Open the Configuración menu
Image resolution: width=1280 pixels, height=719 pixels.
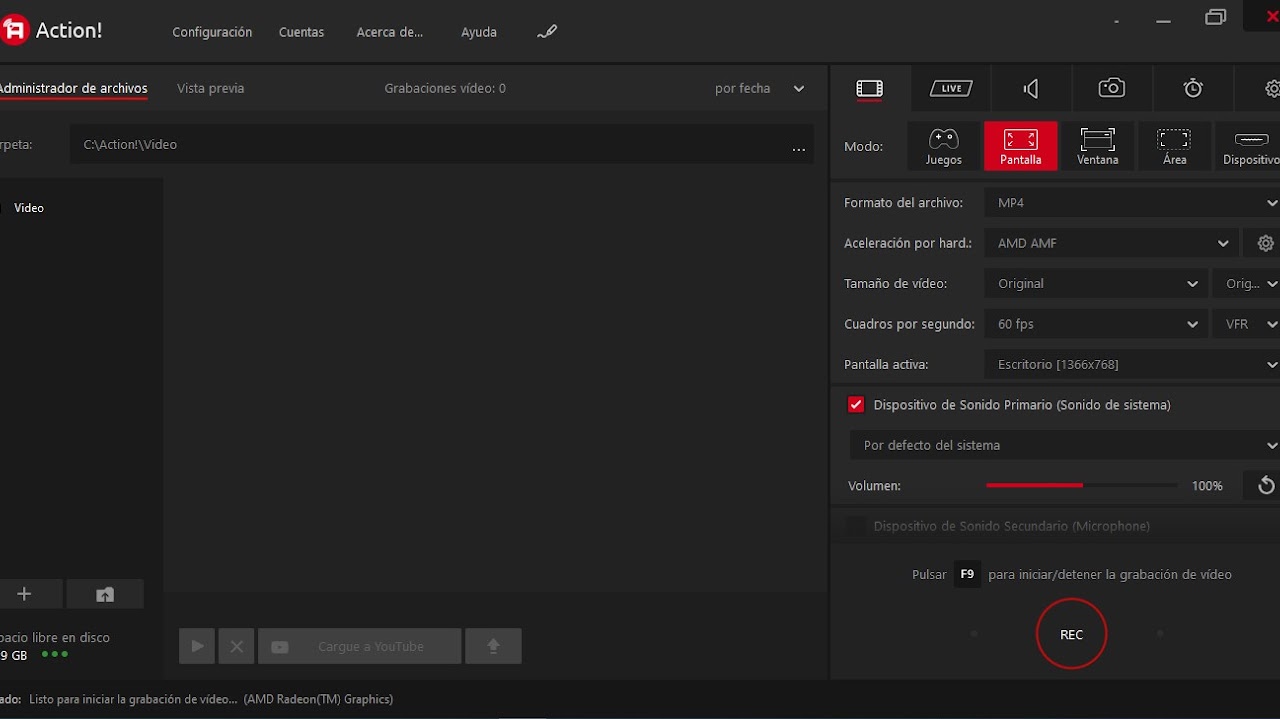point(212,32)
